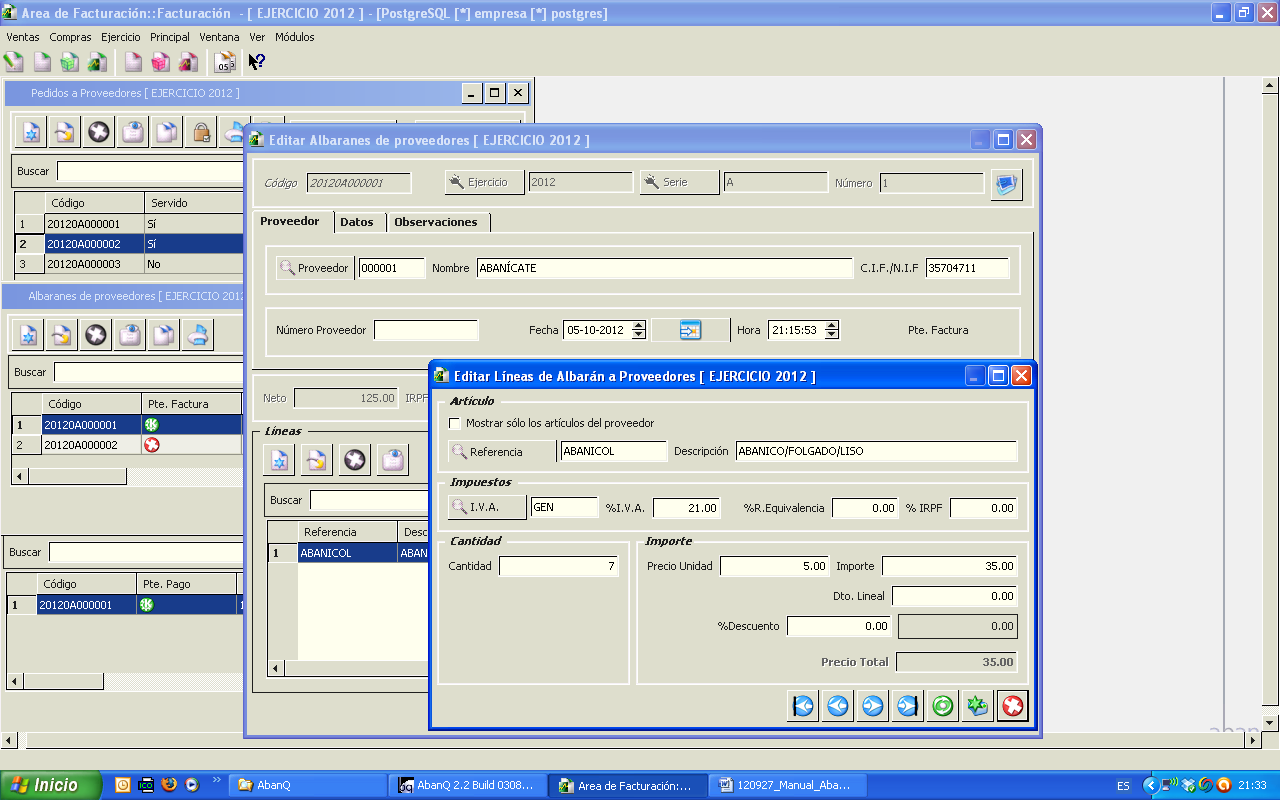Click the arrow icon button beside Fecha
Viewport: 1280px width, 800px height.
690,330
